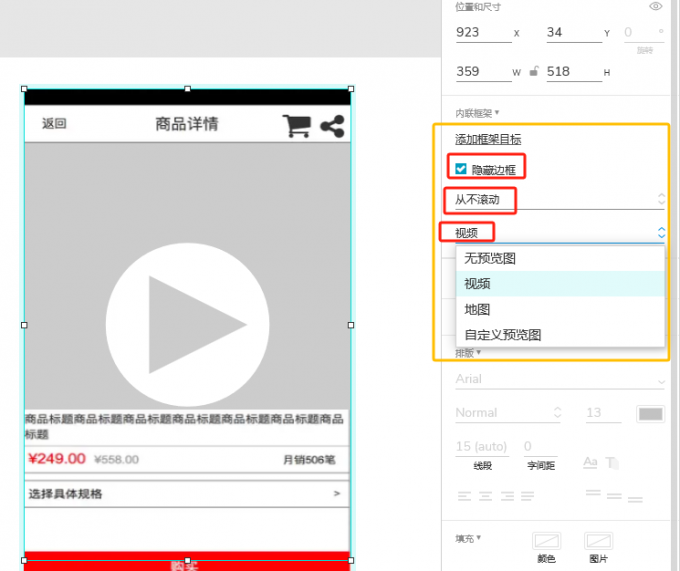Click the vertical align middle icon
The image size is (680, 571).
pyautogui.click(x=614, y=496)
